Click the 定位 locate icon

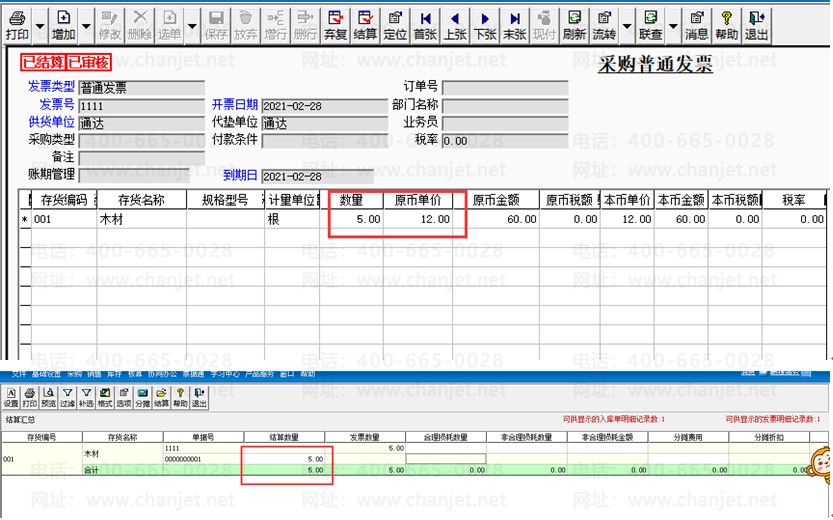pos(395,25)
